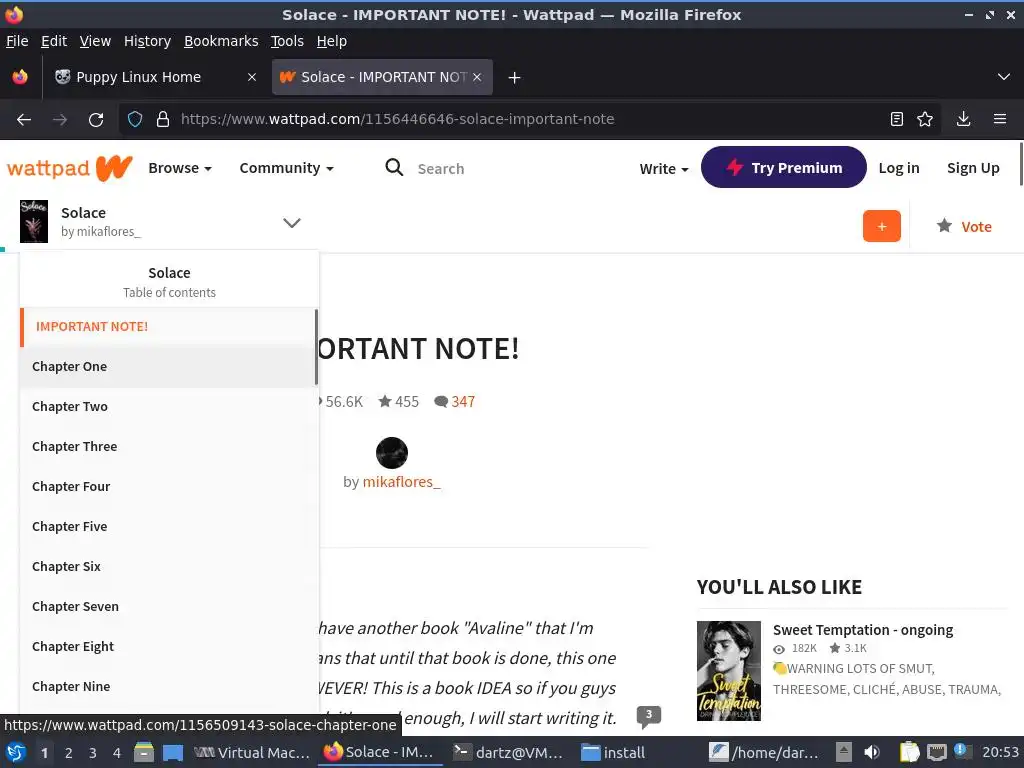Switch to the Puppy Linux Home tab
1024x768 pixels.
click(x=153, y=77)
